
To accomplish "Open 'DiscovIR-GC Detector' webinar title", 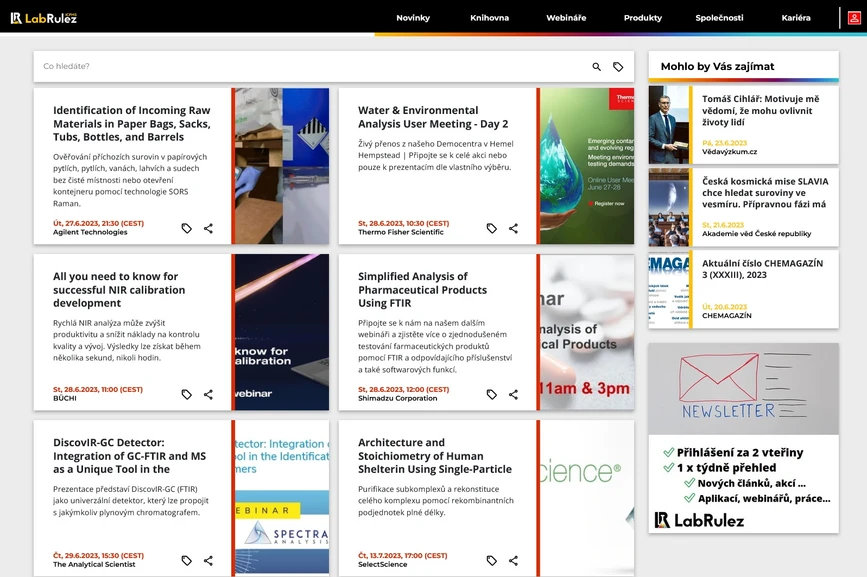I will pyautogui.click(x=129, y=456).
